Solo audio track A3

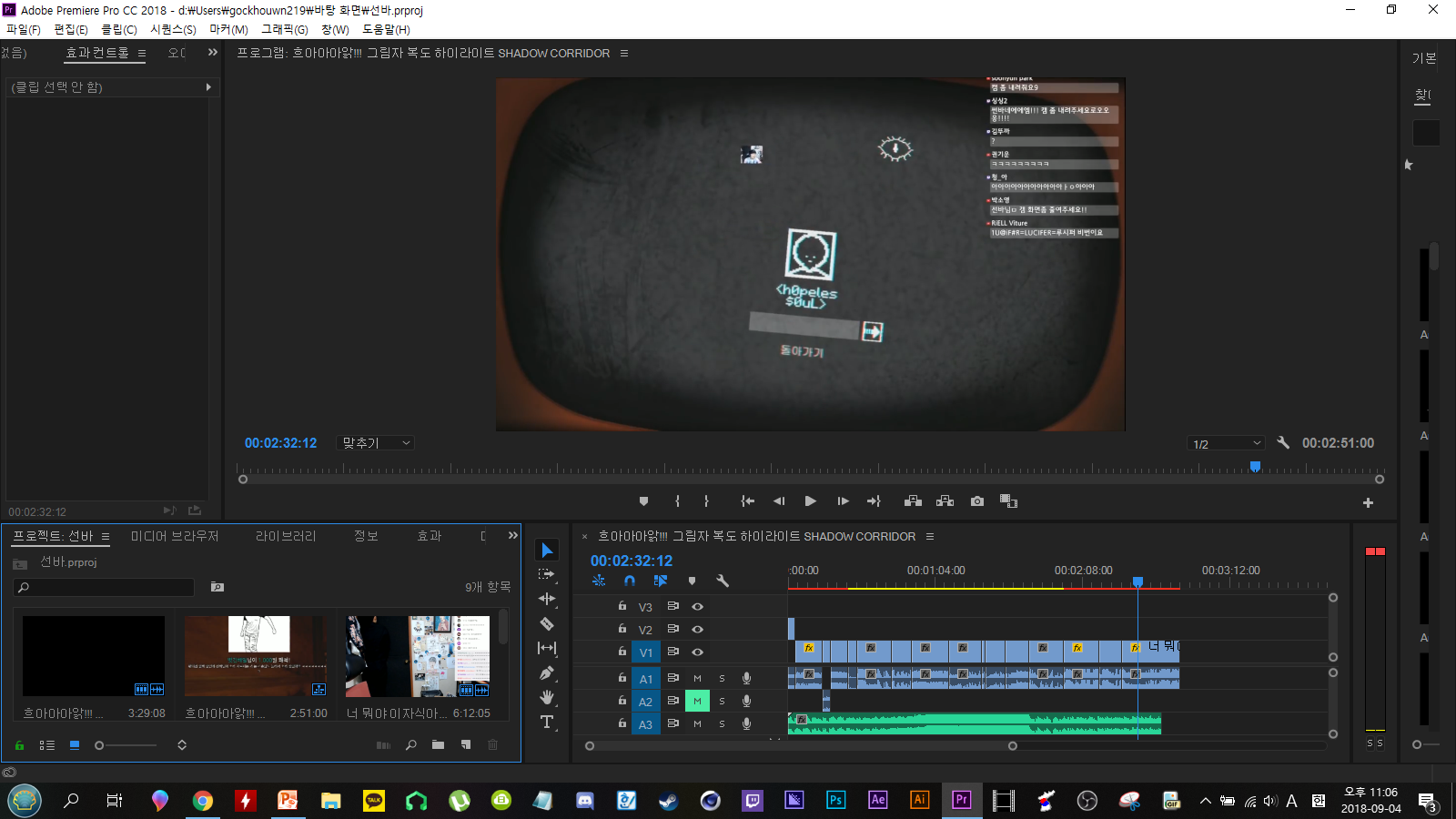click(723, 724)
